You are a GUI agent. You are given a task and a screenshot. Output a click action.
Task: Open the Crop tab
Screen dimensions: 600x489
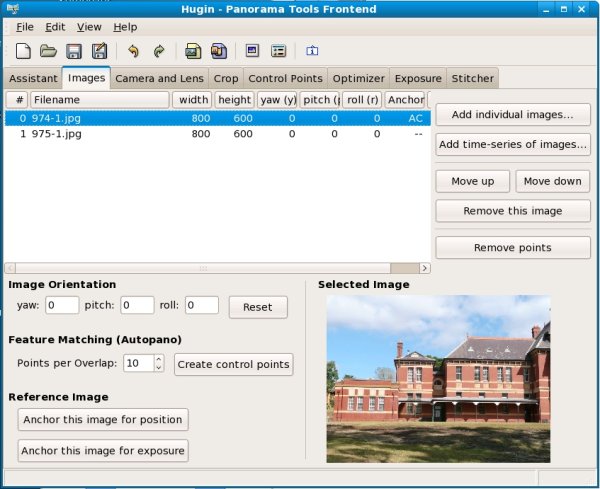[226, 78]
